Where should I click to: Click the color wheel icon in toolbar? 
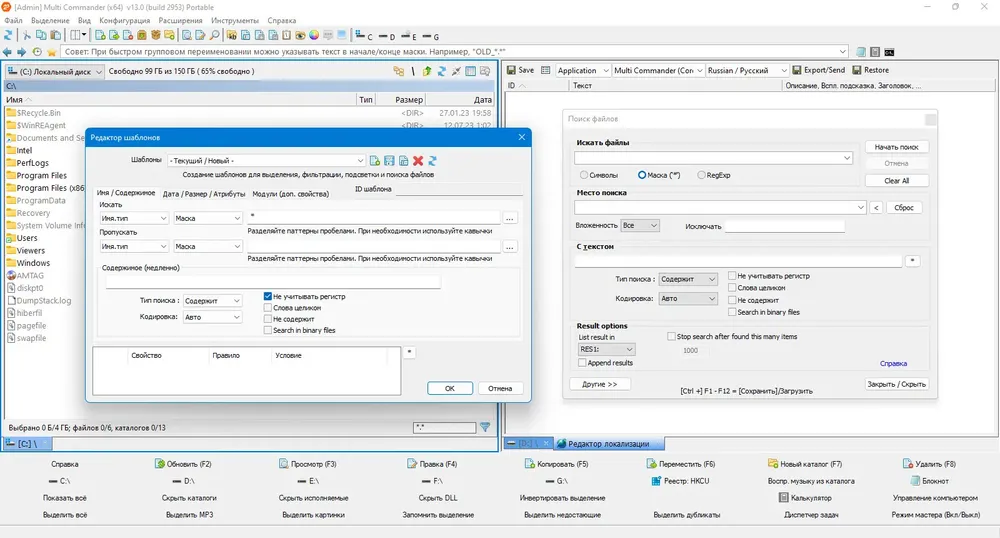(x=314, y=36)
